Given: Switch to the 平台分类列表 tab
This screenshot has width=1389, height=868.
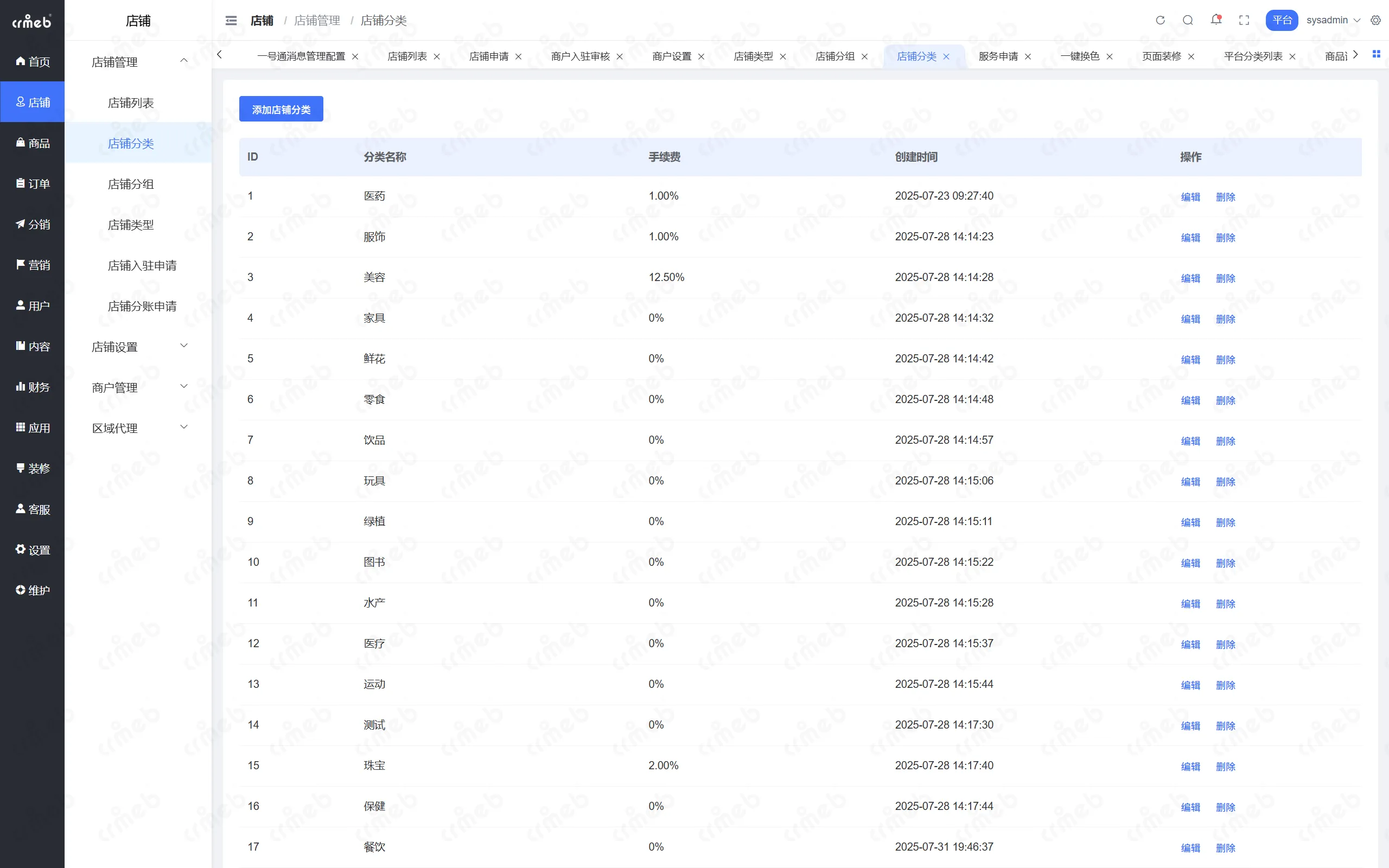Looking at the screenshot, I should click(1253, 56).
